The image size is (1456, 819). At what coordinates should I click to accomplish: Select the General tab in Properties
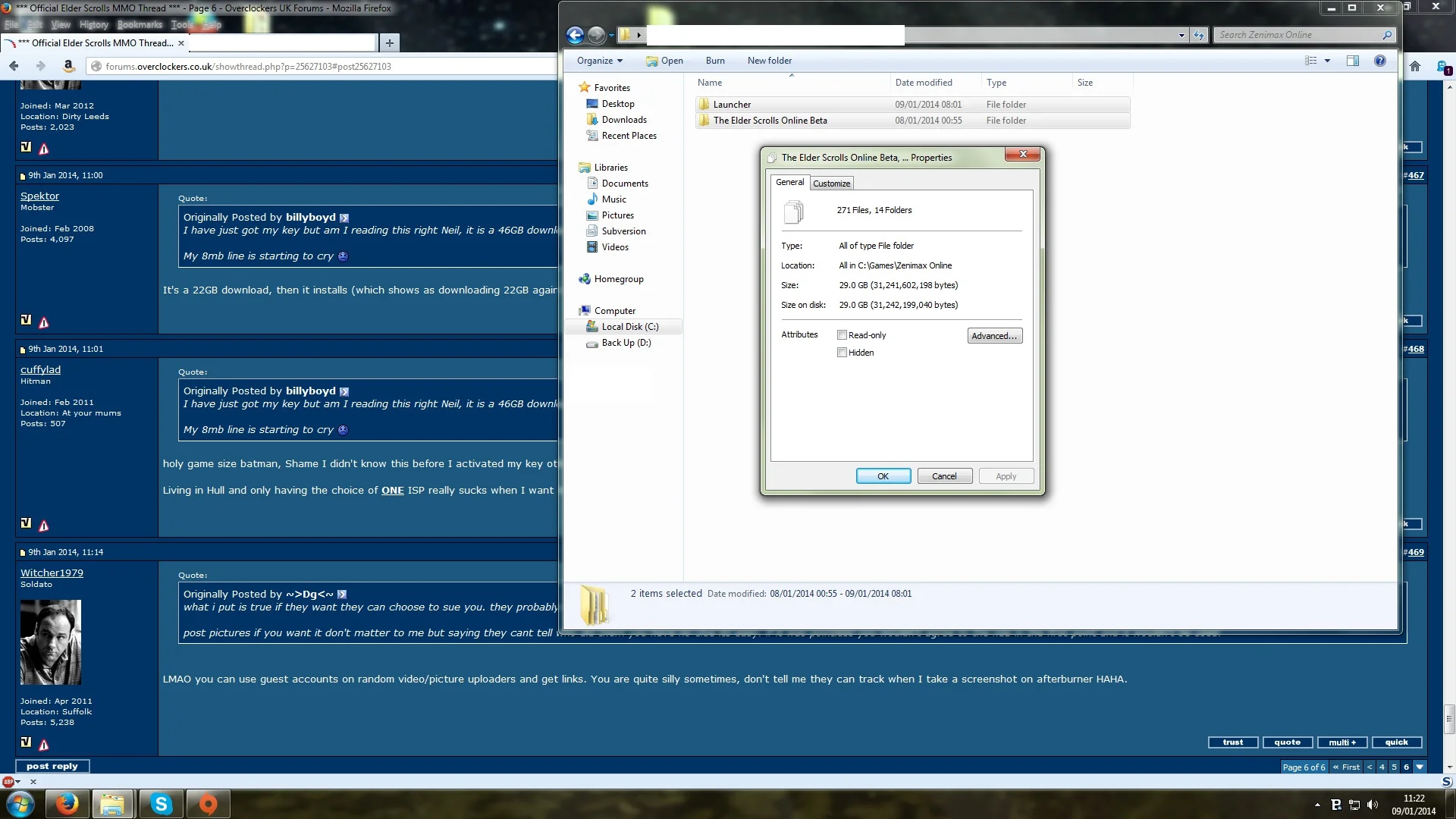(789, 182)
